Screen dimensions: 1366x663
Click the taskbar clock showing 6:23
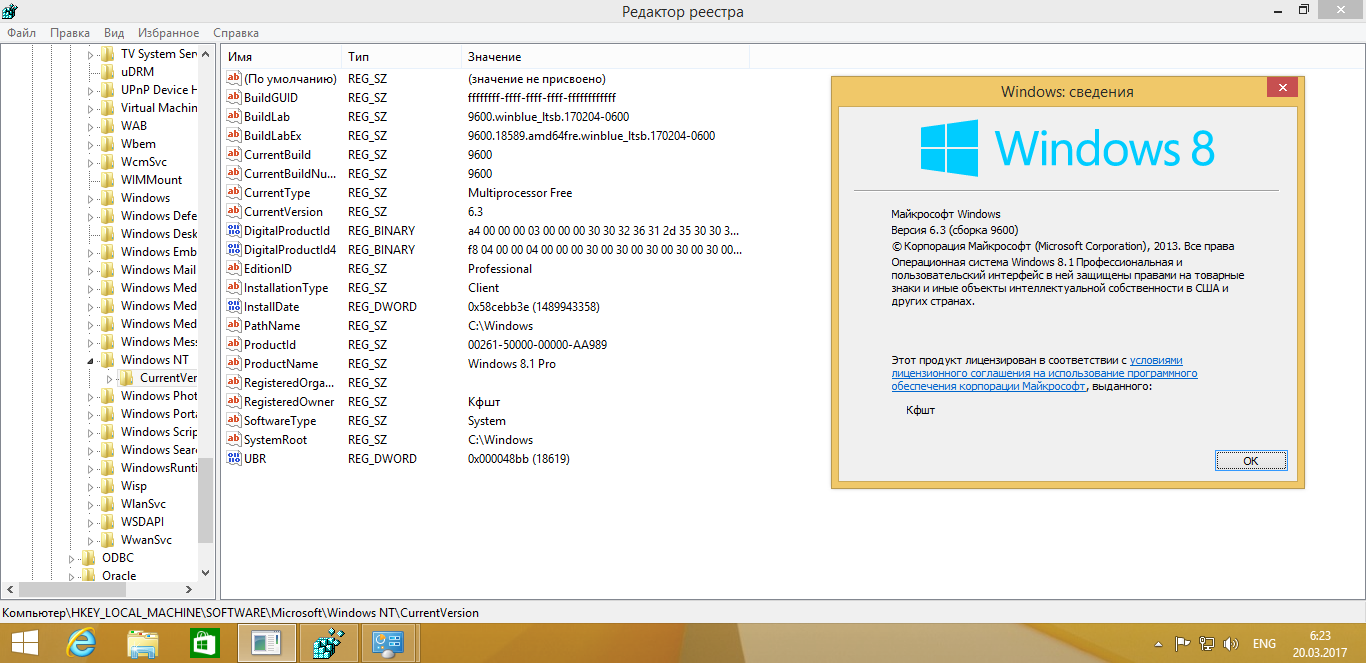(x=1320, y=635)
